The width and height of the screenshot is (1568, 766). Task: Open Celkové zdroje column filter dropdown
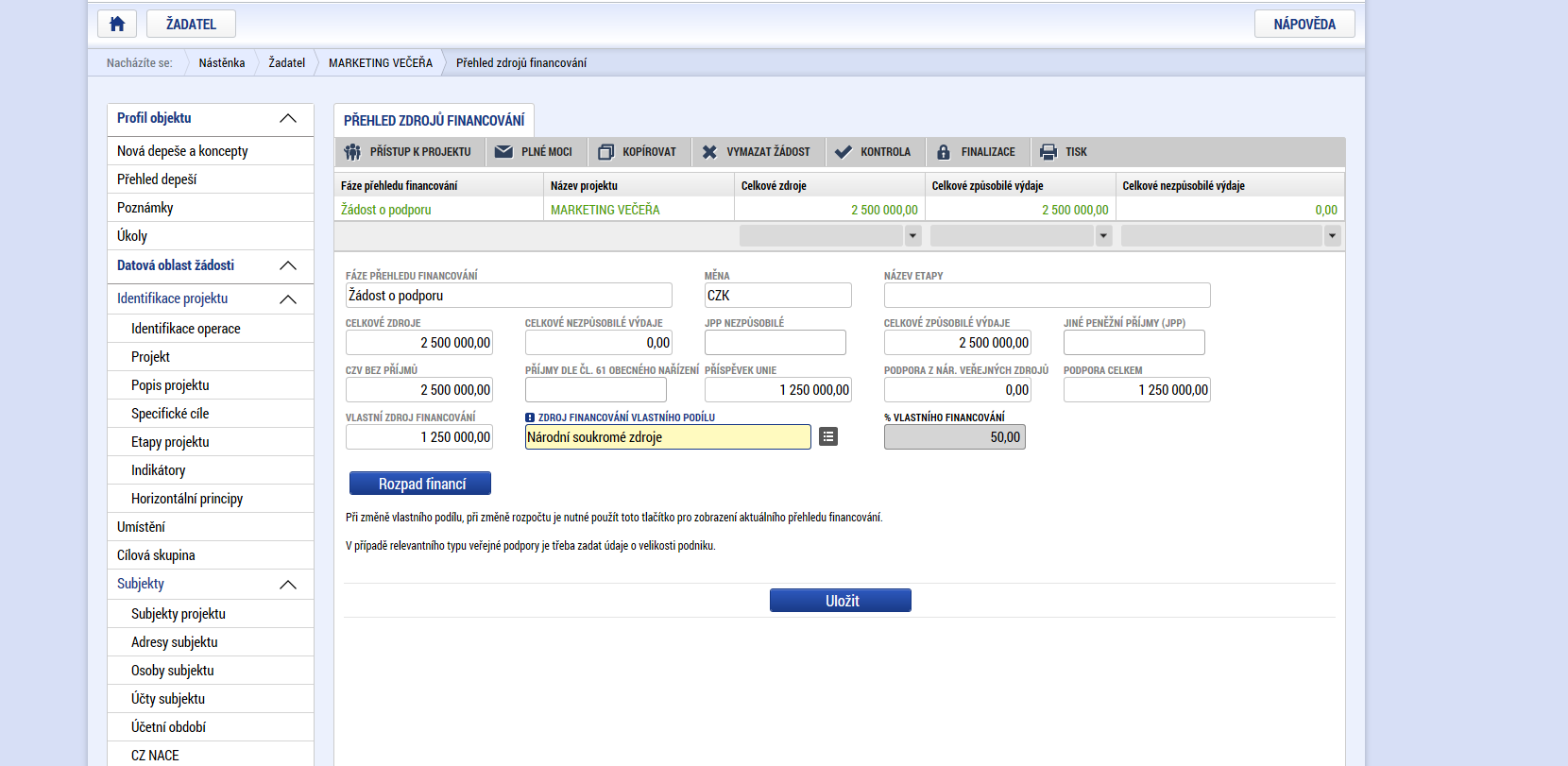(912, 236)
